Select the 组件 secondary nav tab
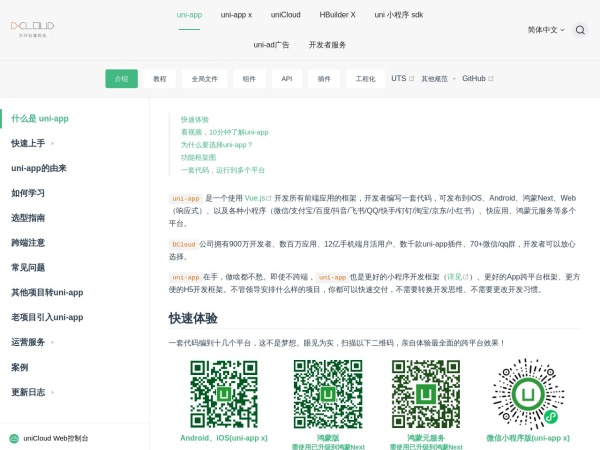Viewport: 600px width, 450px height. [249, 78]
